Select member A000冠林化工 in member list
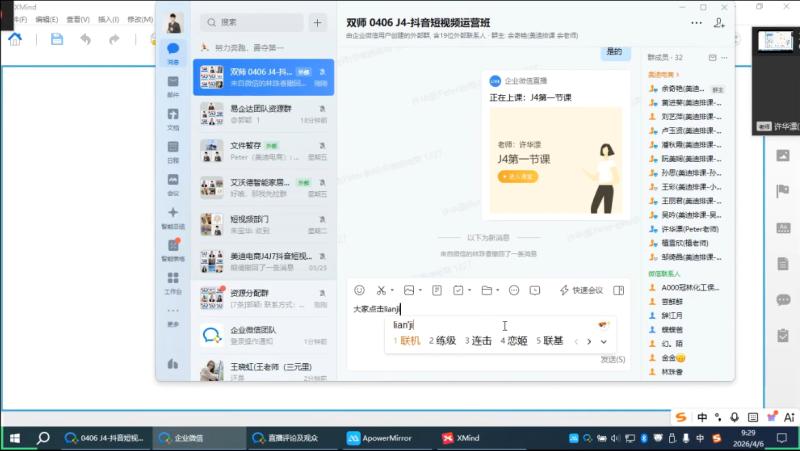 click(685, 288)
